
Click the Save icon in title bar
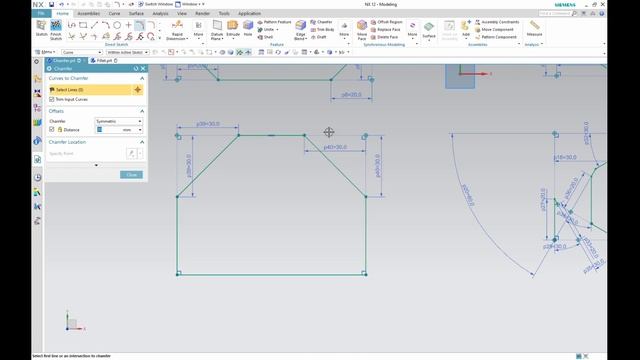coord(51,4)
